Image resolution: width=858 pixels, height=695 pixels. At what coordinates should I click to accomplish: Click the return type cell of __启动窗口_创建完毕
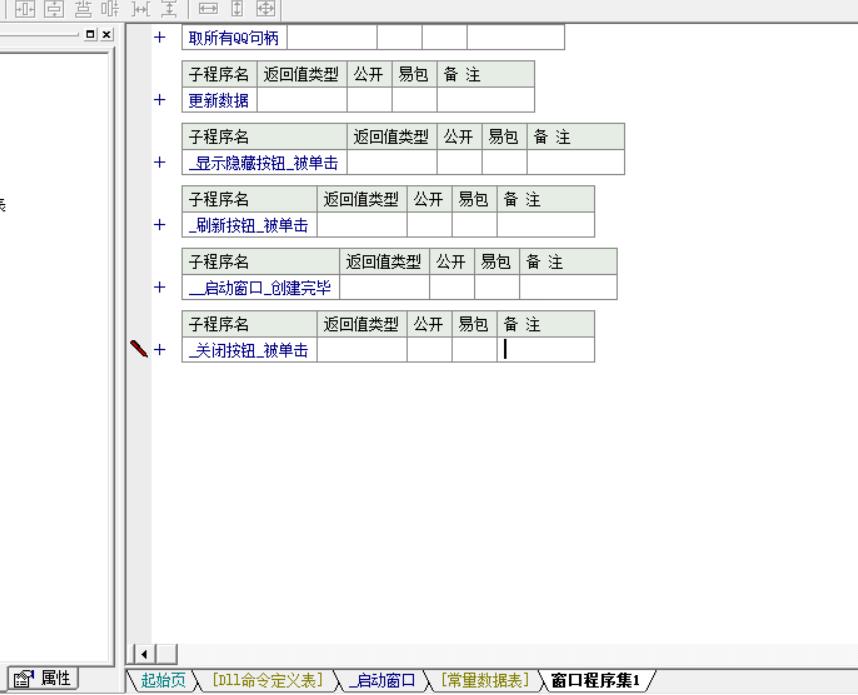(x=384, y=287)
